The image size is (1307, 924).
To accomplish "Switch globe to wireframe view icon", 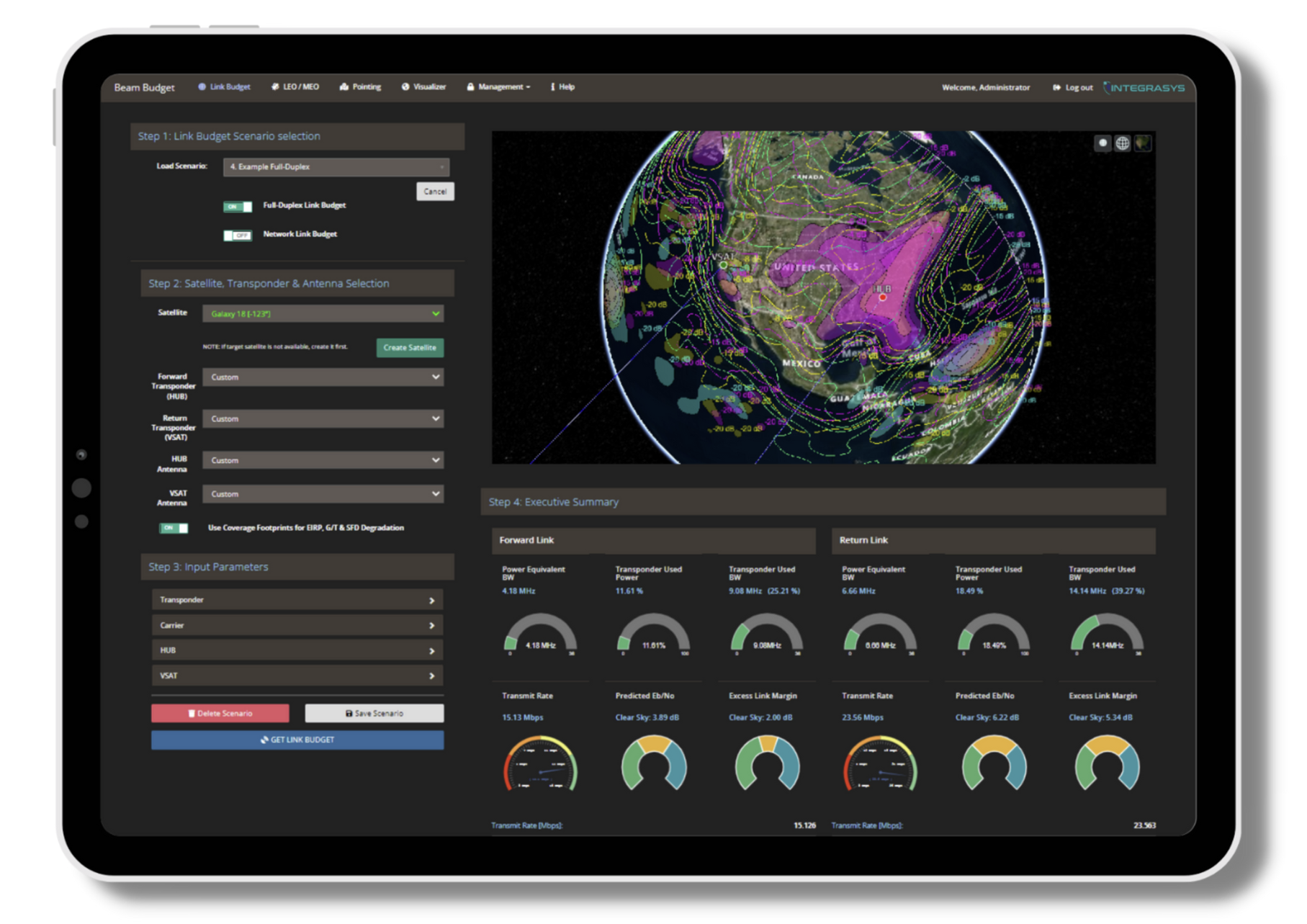I will click(1123, 143).
